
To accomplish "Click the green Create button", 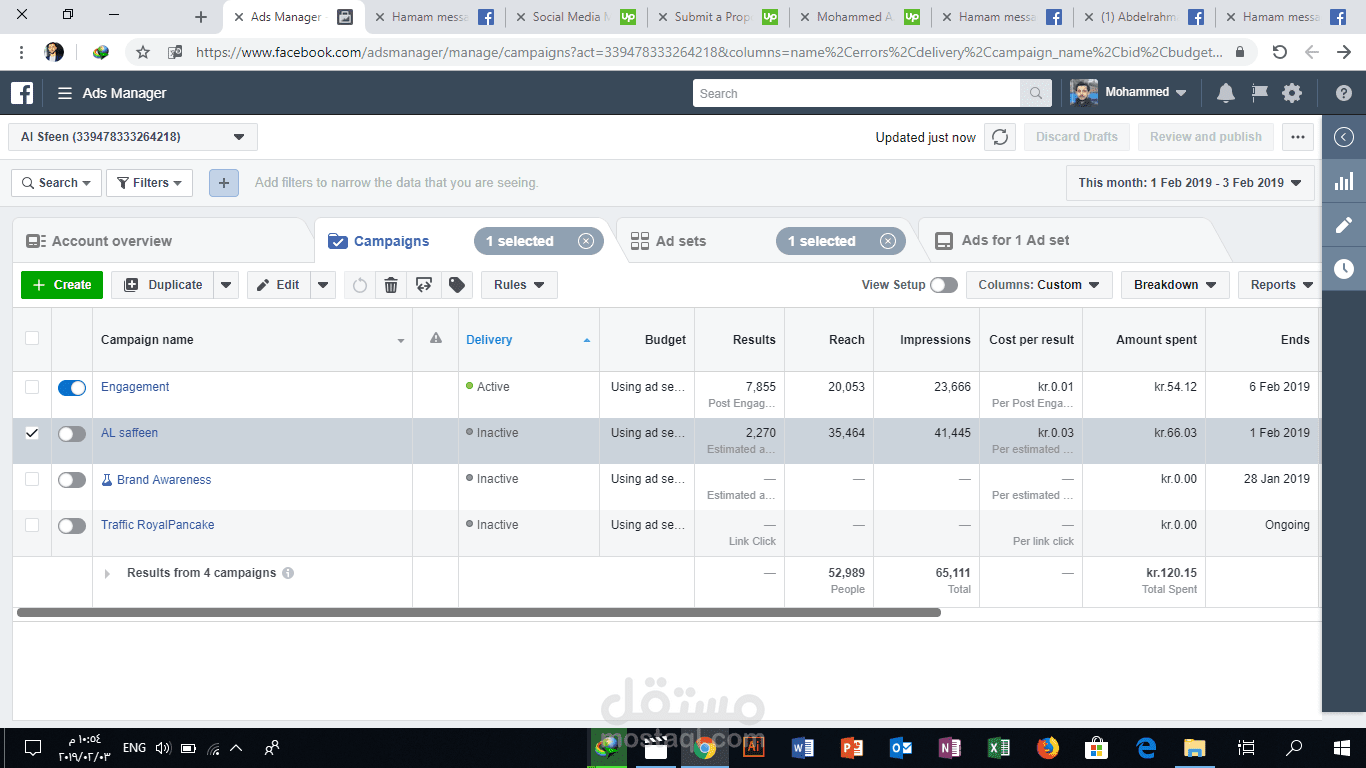I will click(x=62, y=285).
